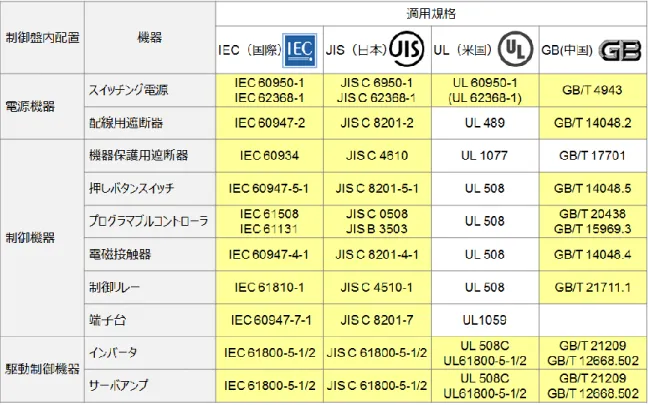This screenshot has width=648, height=405.
Task: Click the circular JIS logo
Action: click(x=407, y=49)
